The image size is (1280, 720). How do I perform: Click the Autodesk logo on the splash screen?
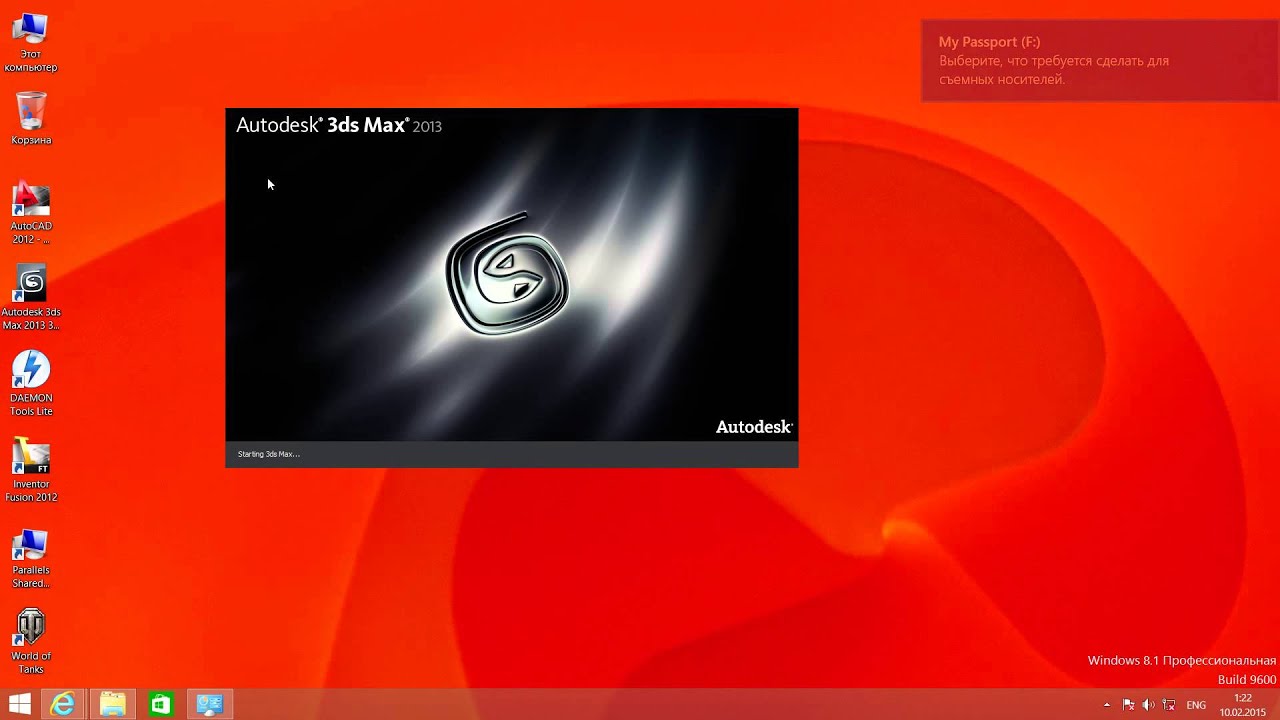[x=754, y=427]
